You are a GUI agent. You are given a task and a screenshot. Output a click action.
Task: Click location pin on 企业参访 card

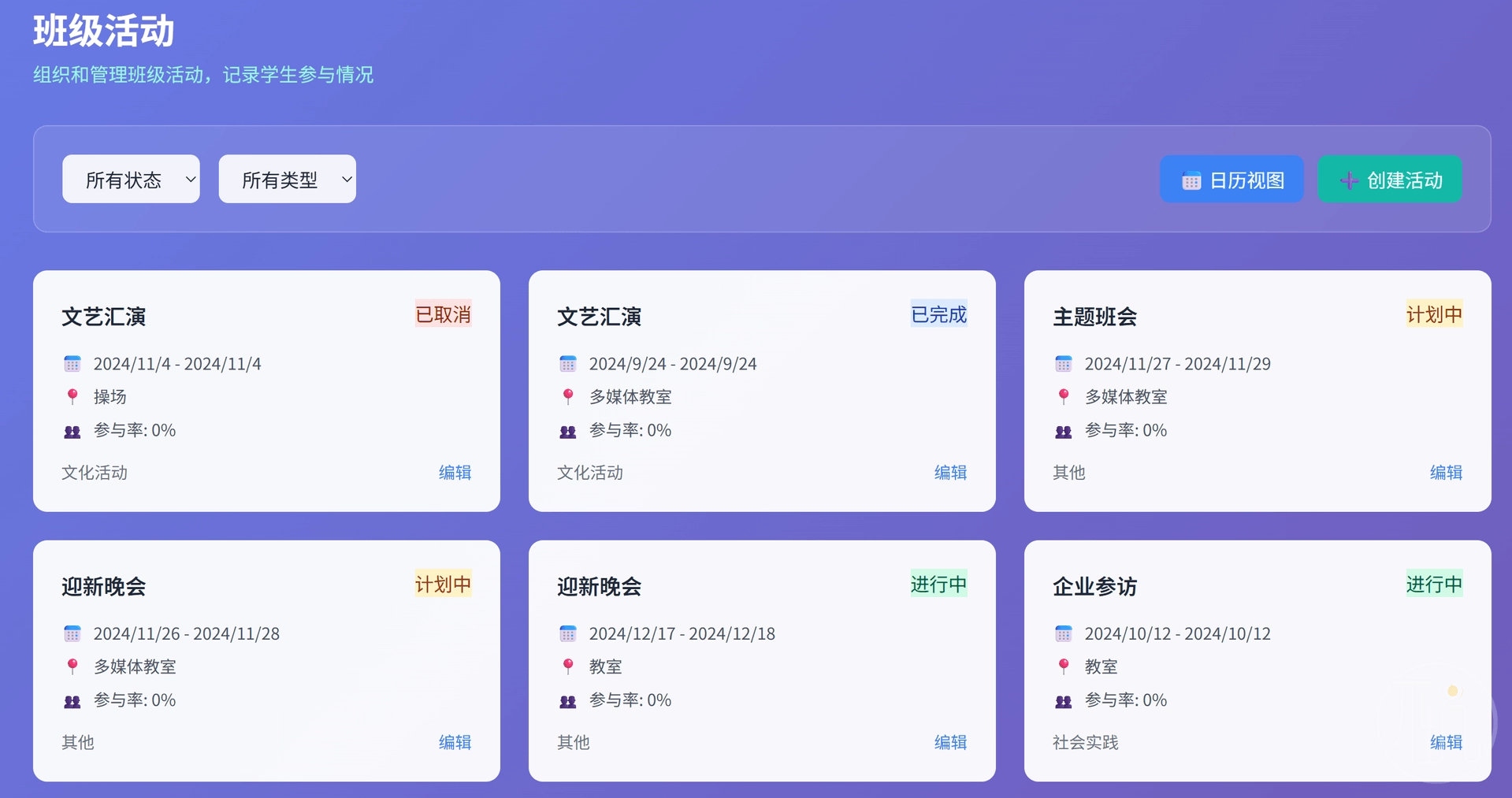point(1063,666)
